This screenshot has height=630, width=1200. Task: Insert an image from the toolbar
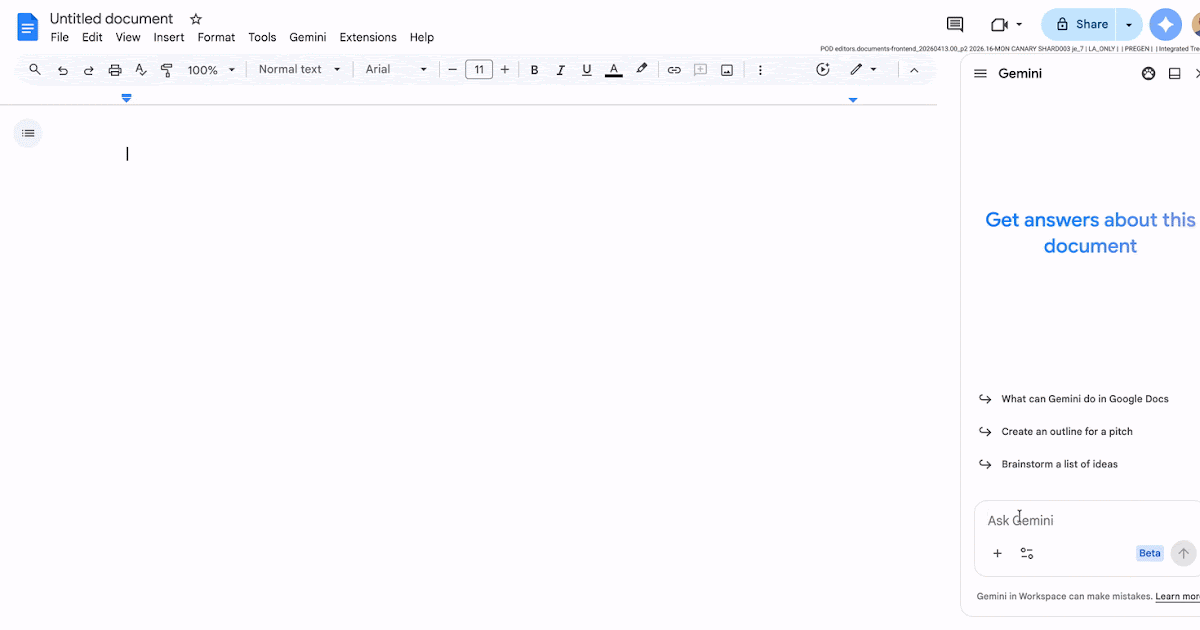point(727,70)
